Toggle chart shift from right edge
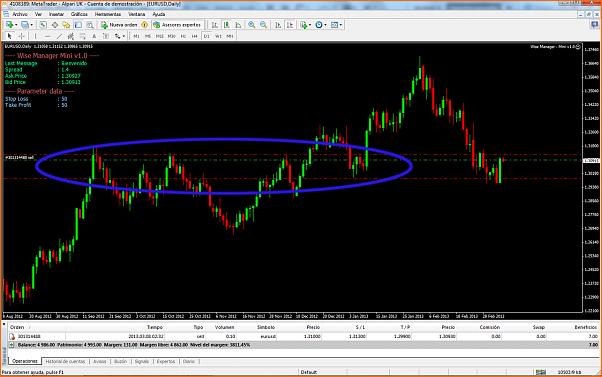Screen dimensions: 602x377 (x=290, y=25)
